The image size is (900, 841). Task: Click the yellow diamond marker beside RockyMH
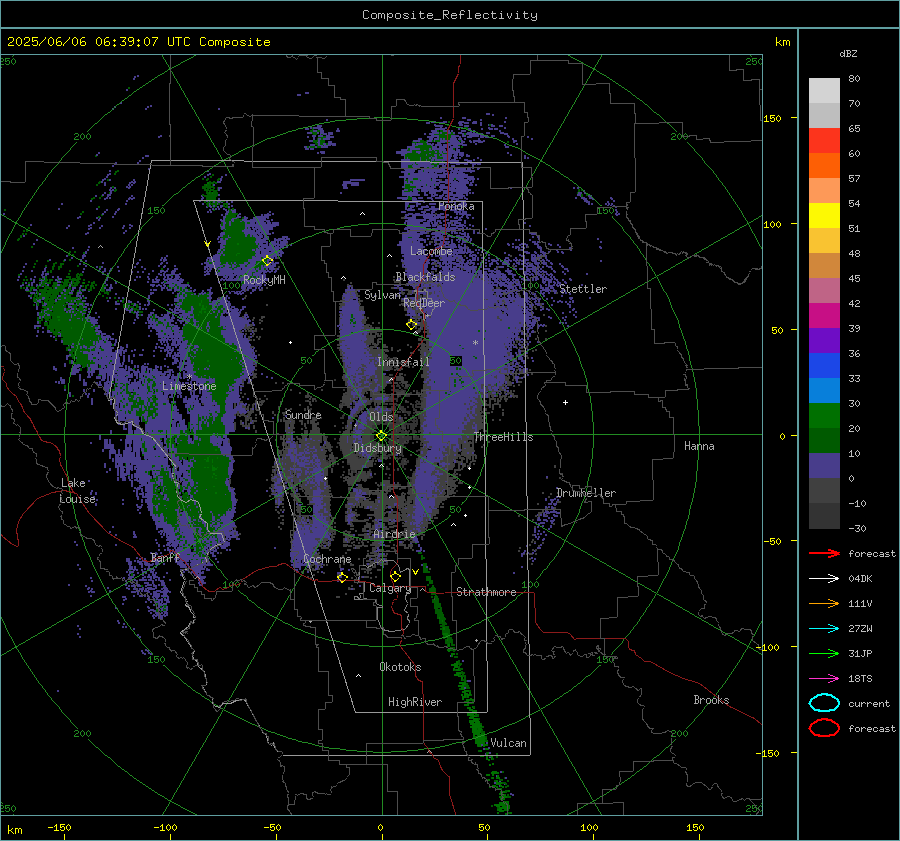tap(267, 261)
